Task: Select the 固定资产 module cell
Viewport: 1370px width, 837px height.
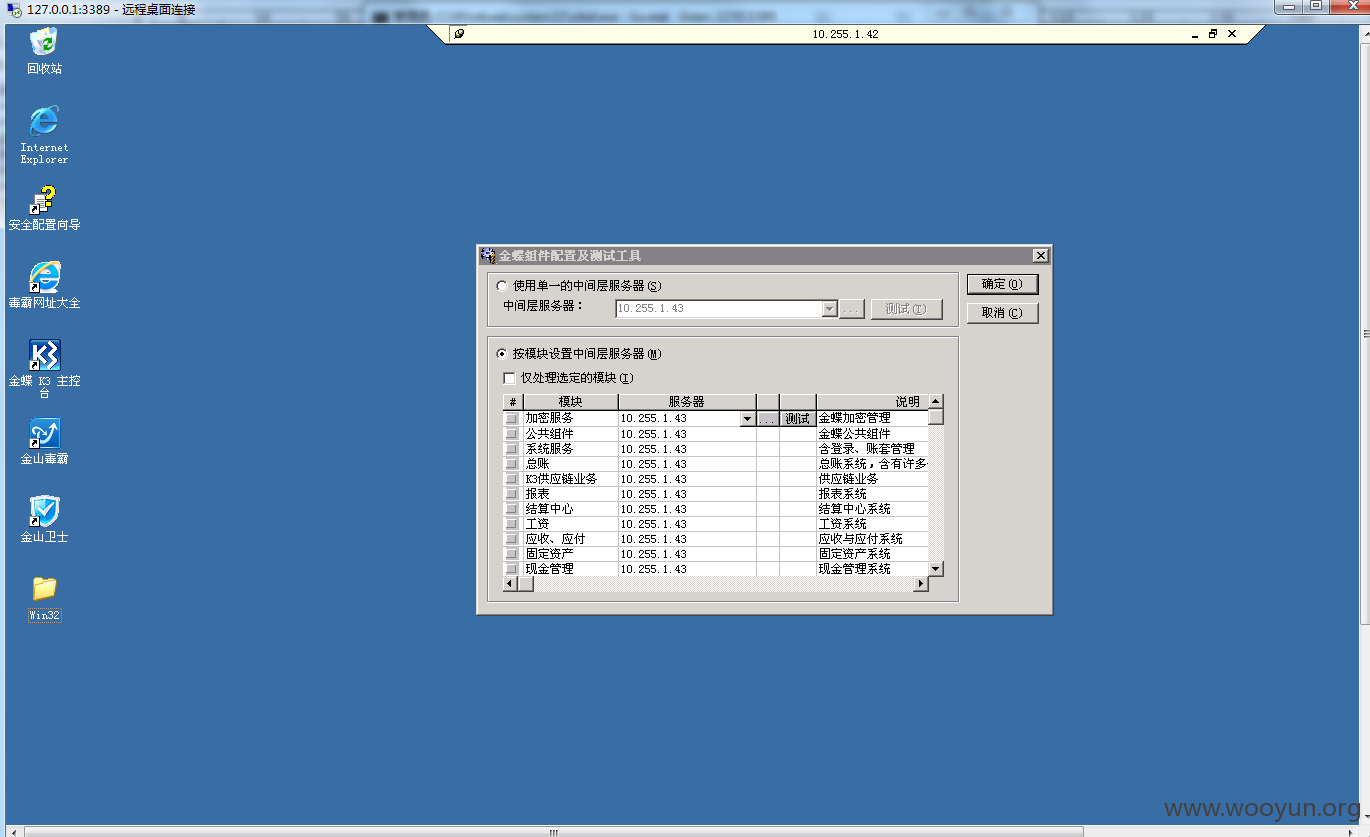Action: pos(570,554)
